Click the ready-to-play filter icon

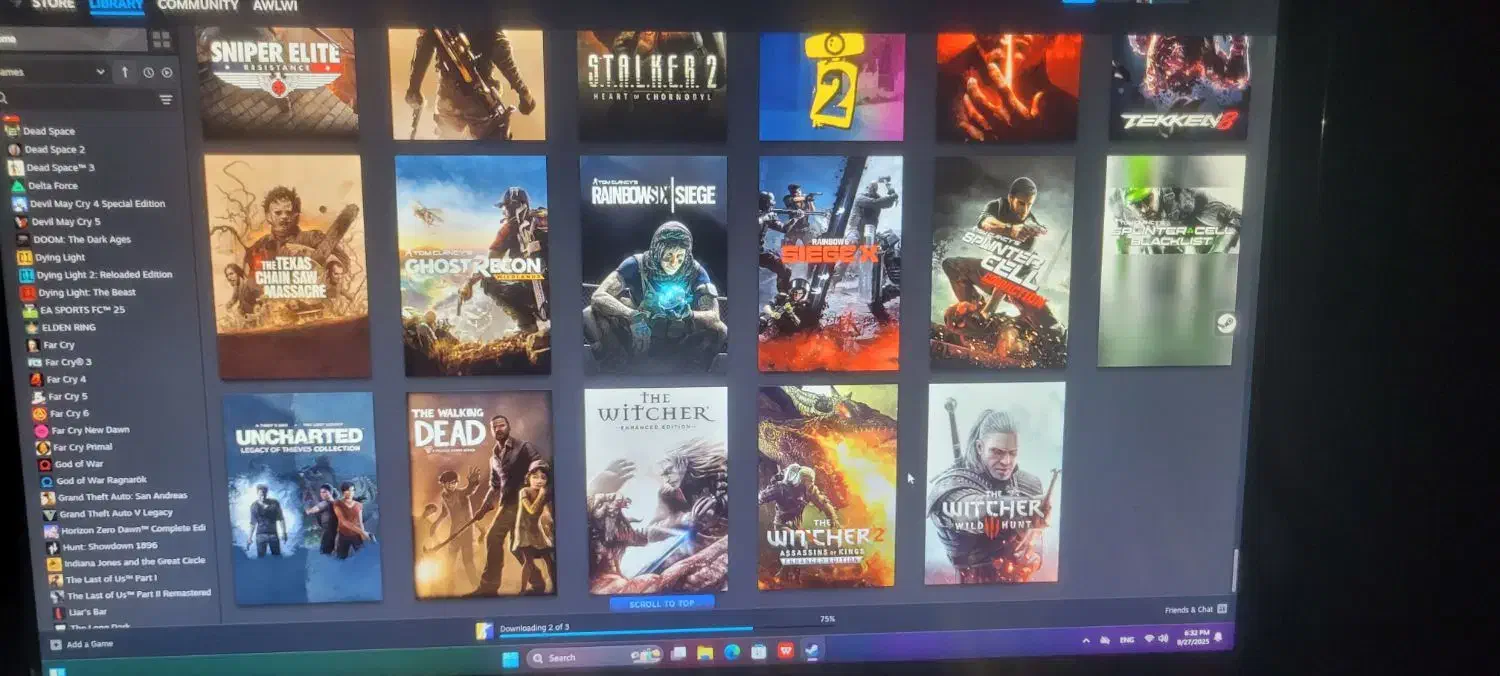tap(167, 72)
